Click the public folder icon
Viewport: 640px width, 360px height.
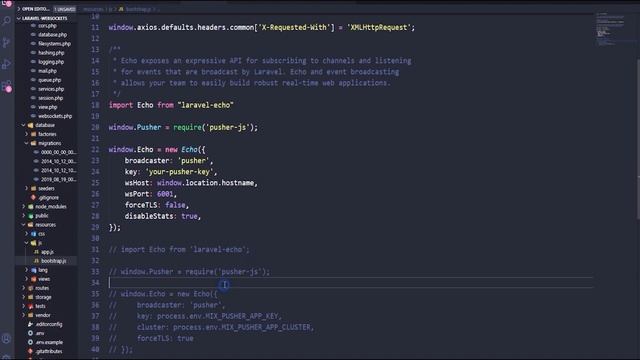pyautogui.click(x=31, y=216)
